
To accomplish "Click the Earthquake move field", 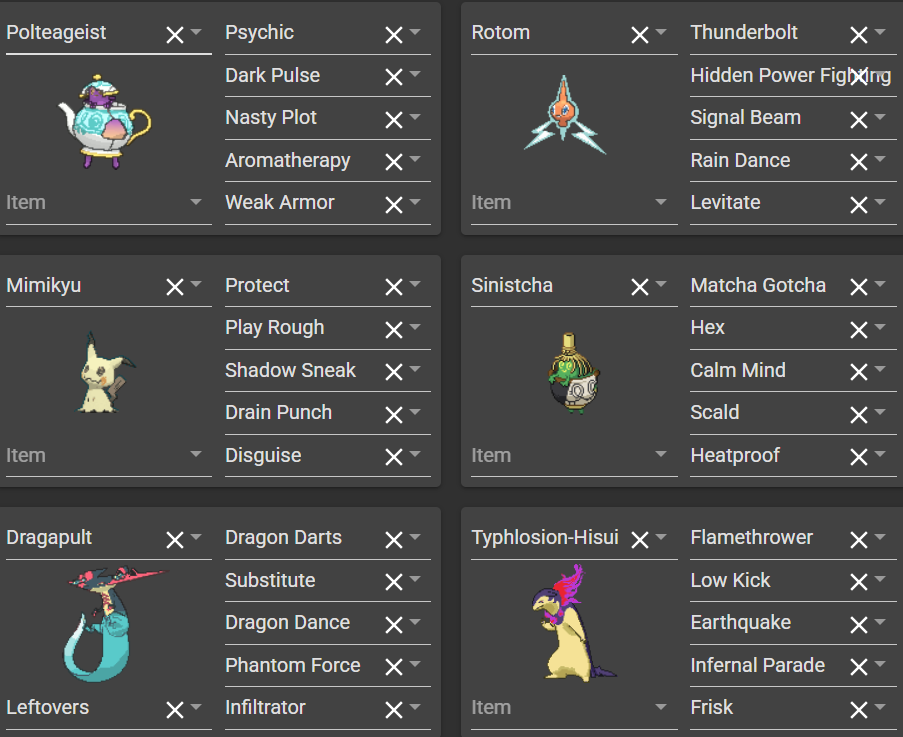I will click(793, 623).
